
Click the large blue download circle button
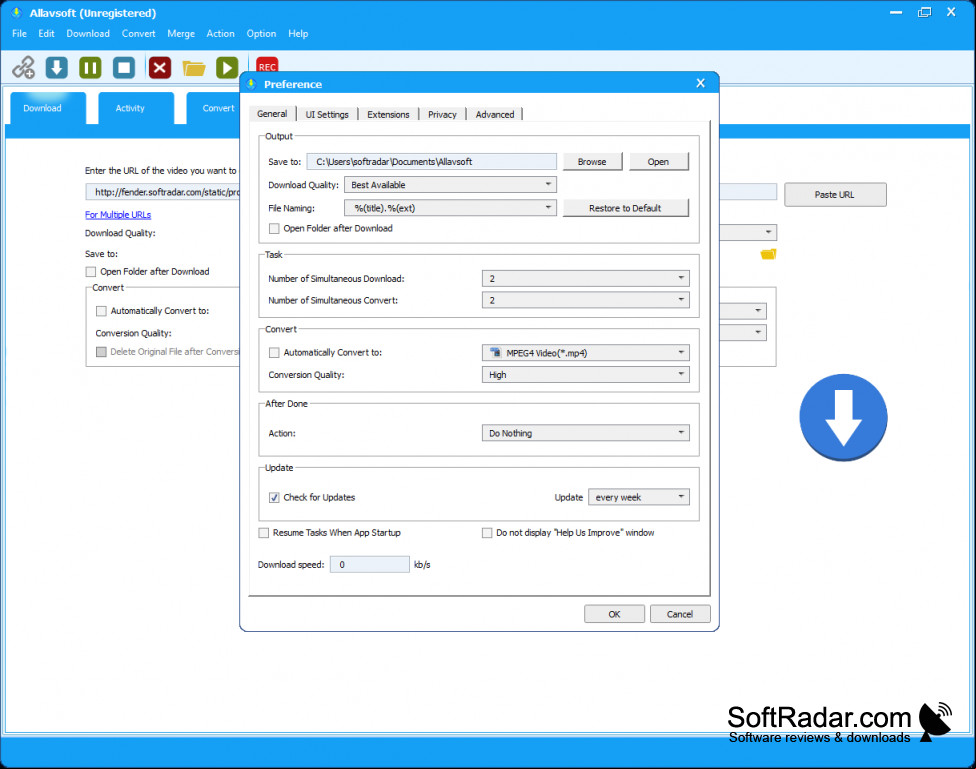(x=843, y=417)
